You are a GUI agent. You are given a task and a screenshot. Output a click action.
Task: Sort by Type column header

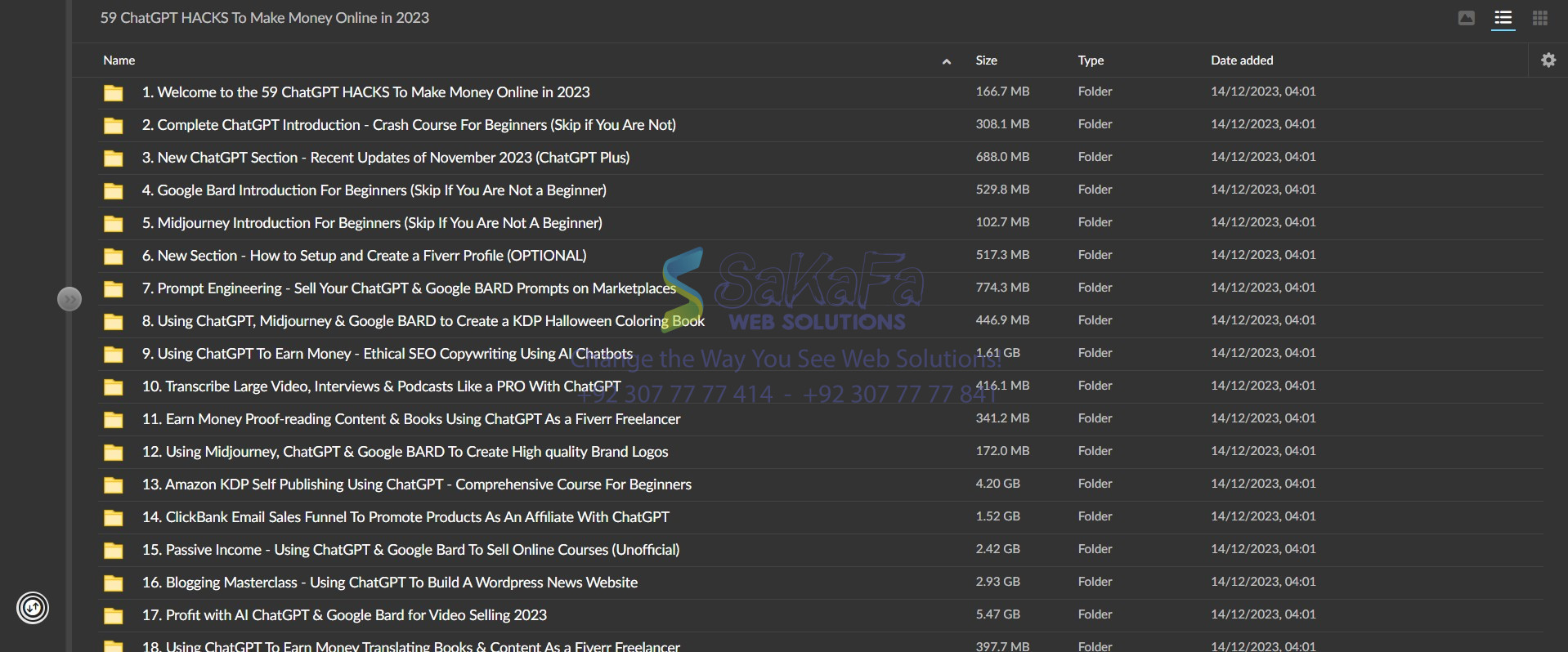tap(1091, 60)
